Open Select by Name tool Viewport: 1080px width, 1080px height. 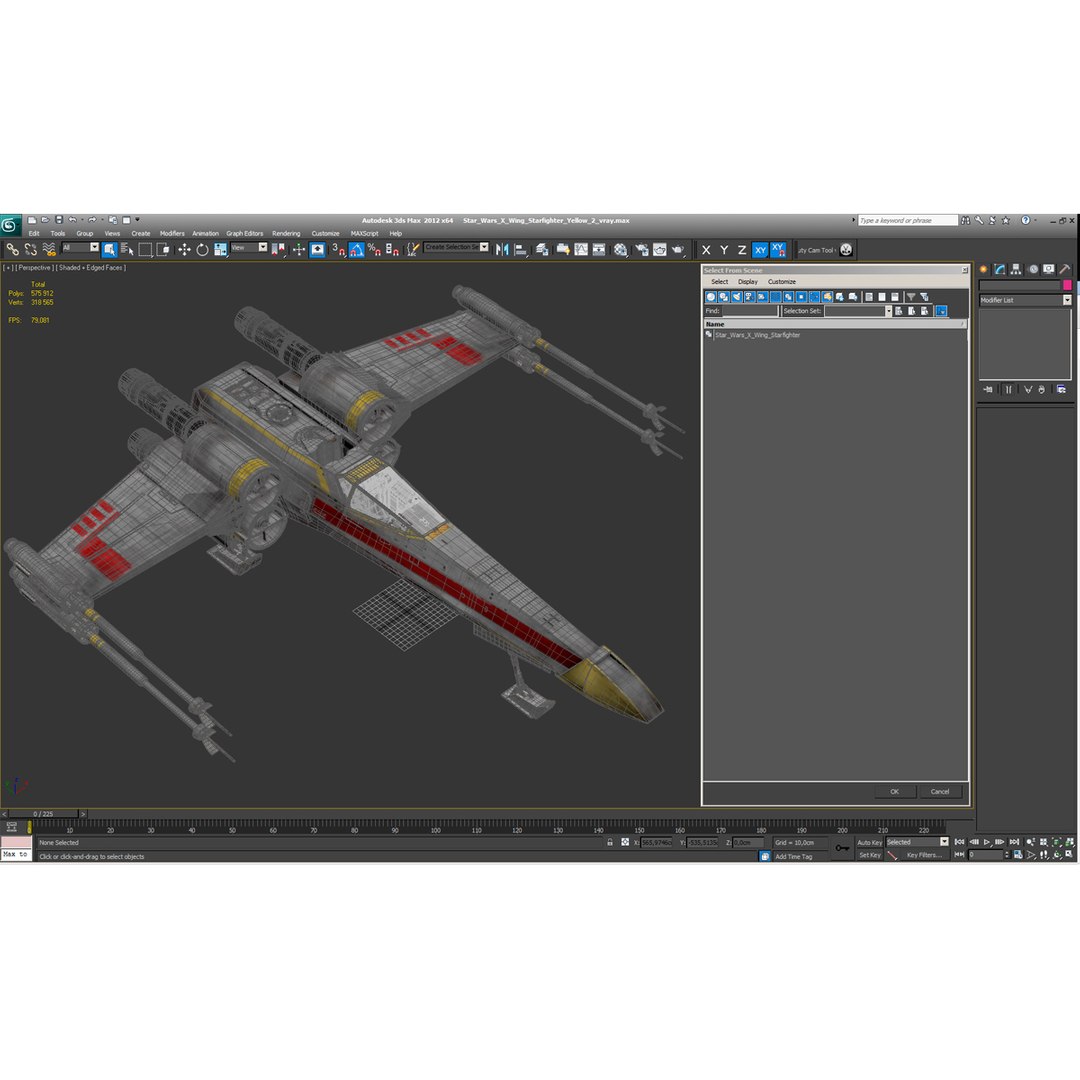pyautogui.click(x=127, y=249)
